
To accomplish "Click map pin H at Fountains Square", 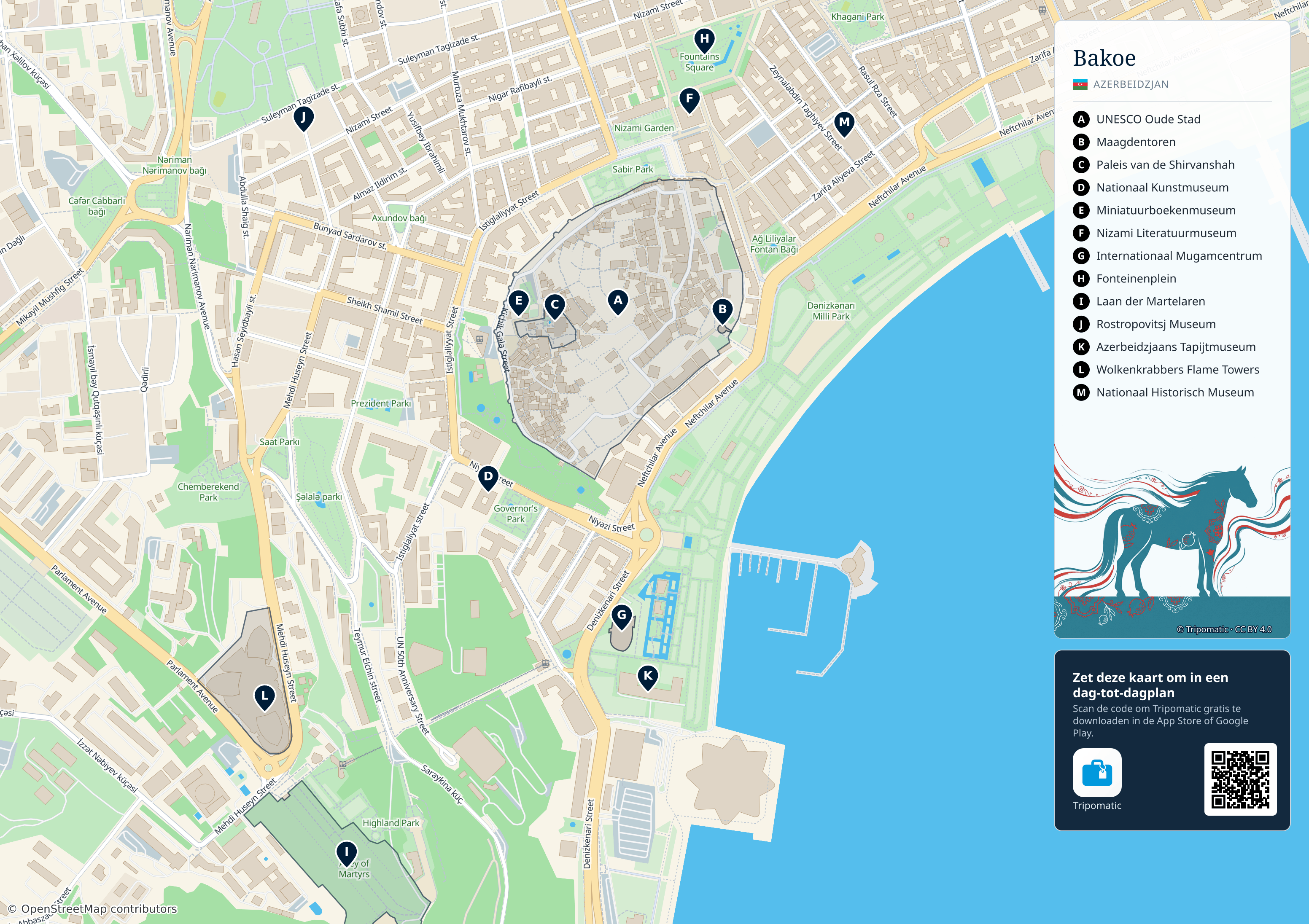I will tap(705, 41).
